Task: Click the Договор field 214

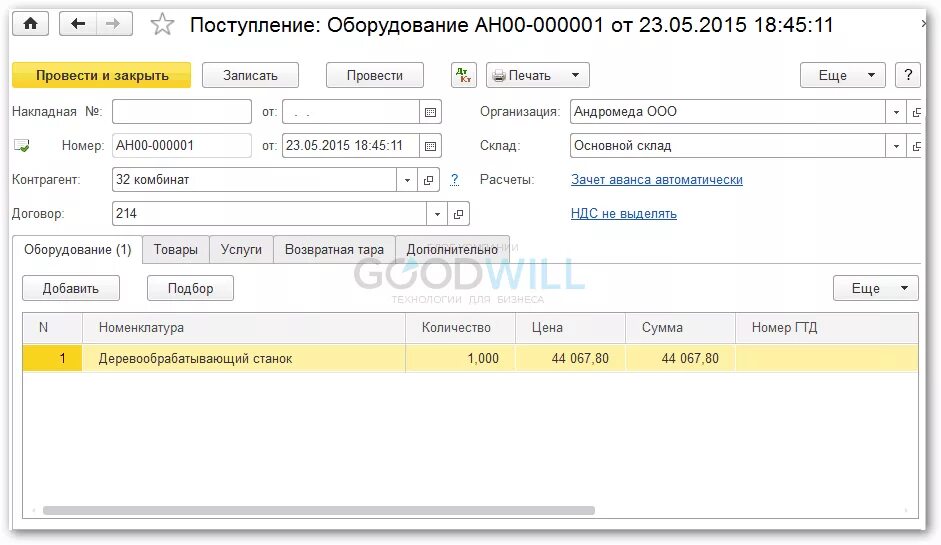Action: point(269,214)
